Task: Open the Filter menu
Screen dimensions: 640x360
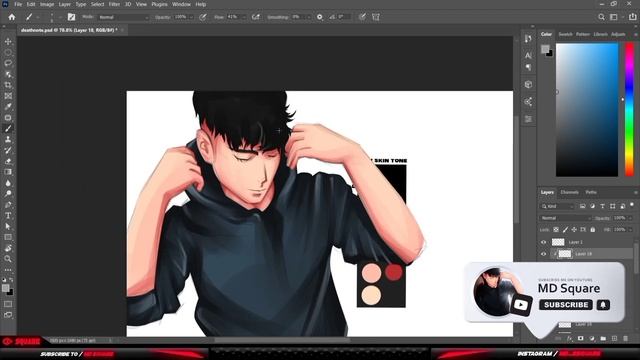Action: pos(114,4)
